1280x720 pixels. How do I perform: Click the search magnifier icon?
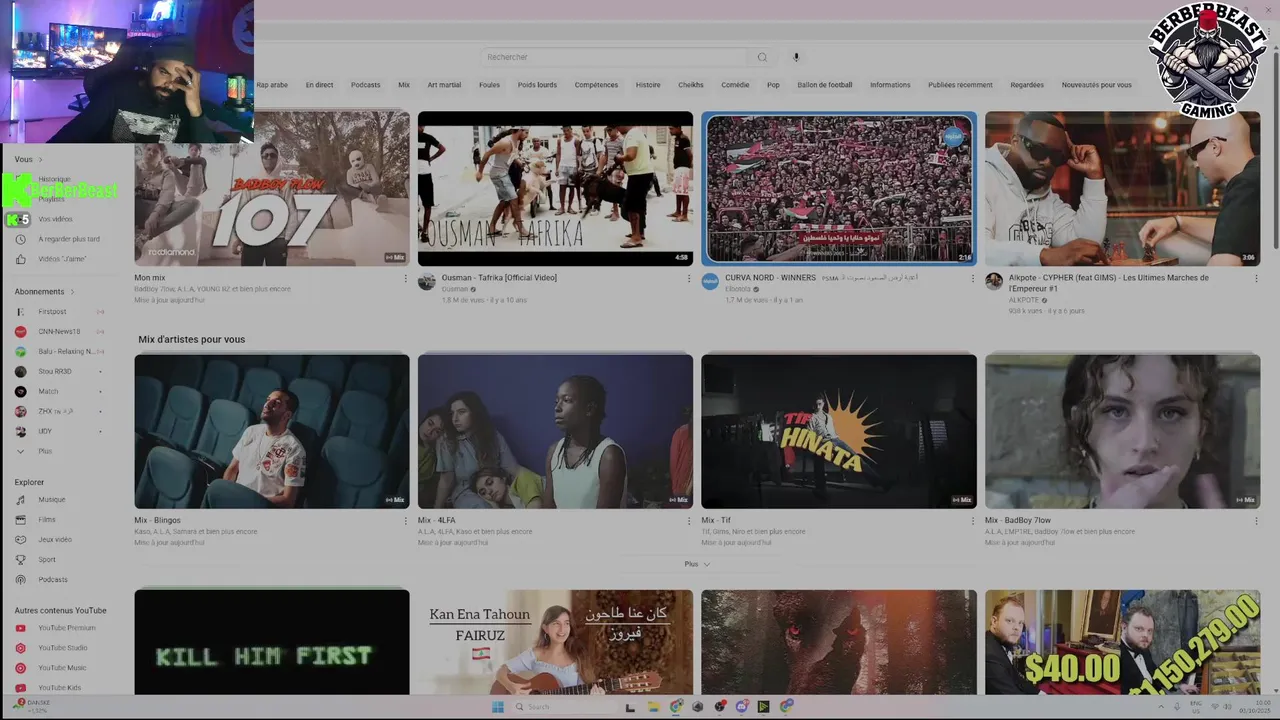tap(762, 57)
